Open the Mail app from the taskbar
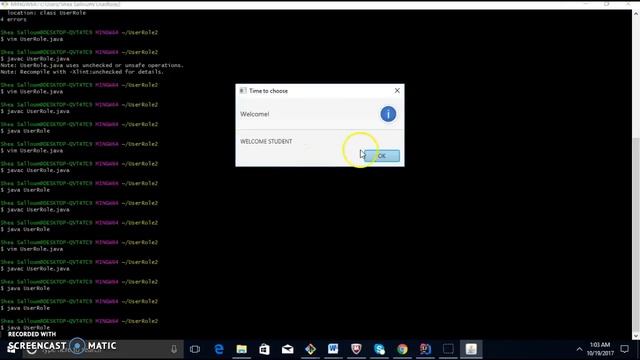The width and height of the screenshot is (640, 360). pos(287,349)
